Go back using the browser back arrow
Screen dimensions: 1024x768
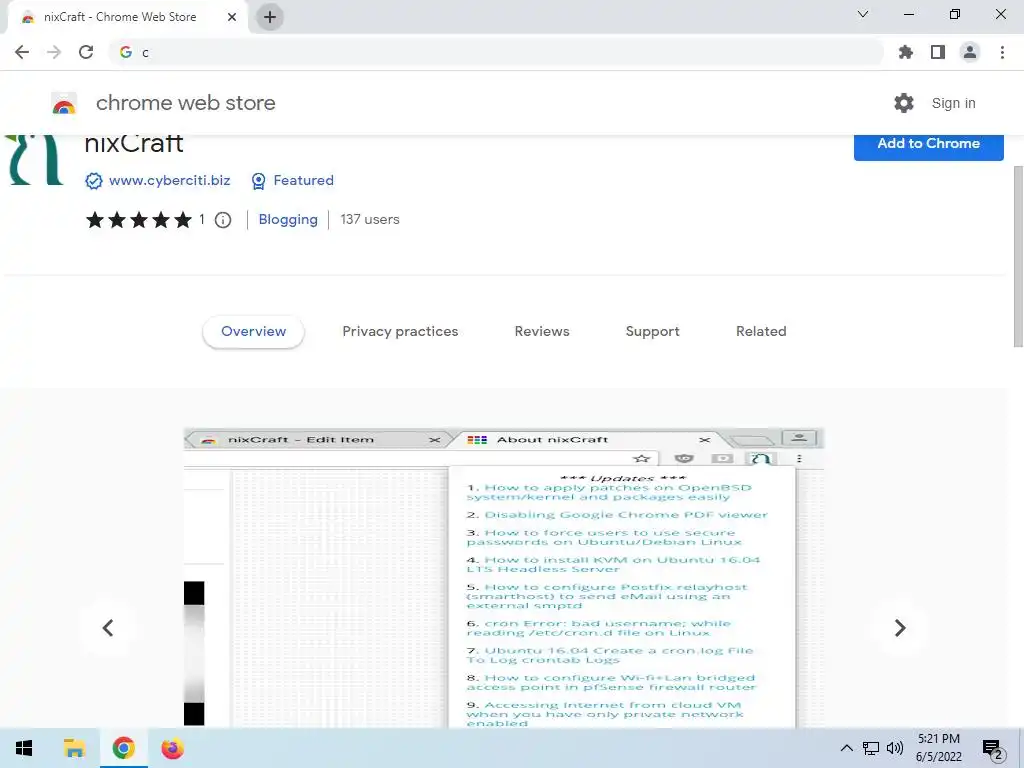(x=22, y=52)
